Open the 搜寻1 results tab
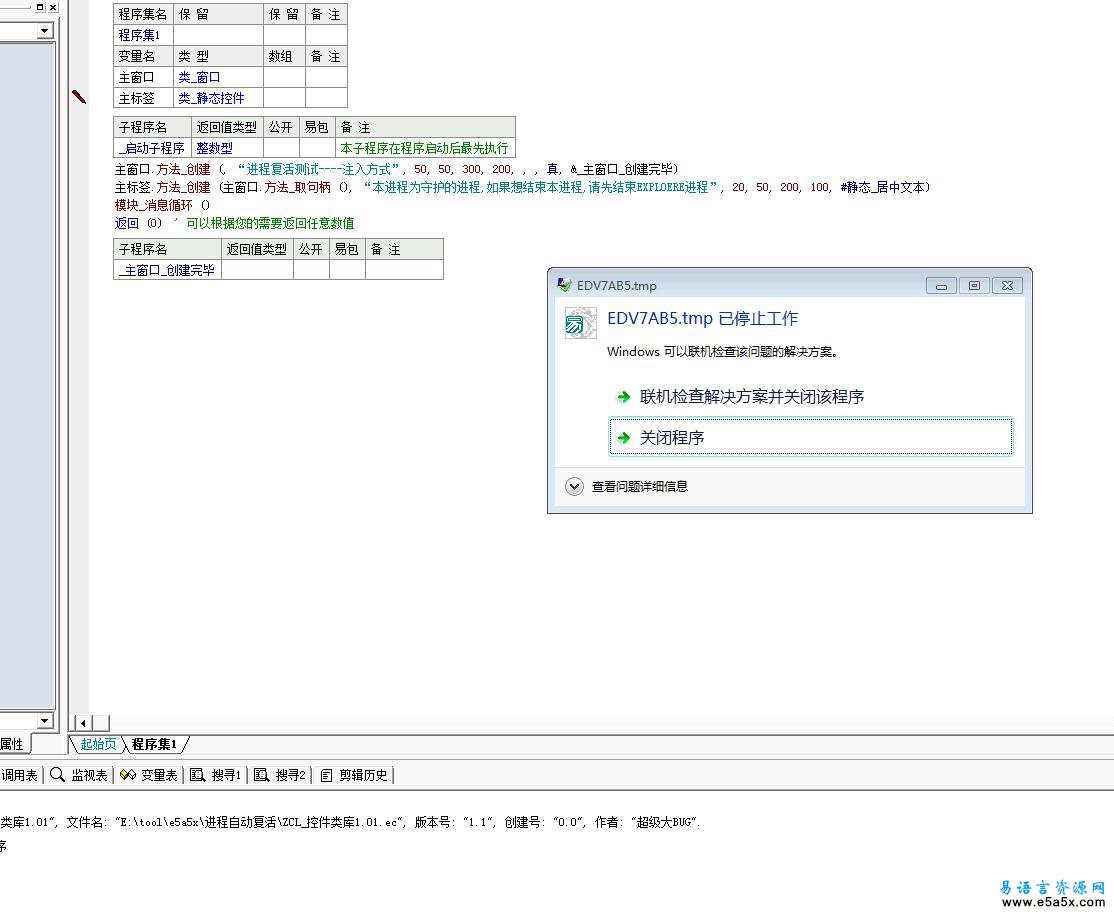Image resolution: width=1114 pixels, height=915 pixels. pos(216,775)
